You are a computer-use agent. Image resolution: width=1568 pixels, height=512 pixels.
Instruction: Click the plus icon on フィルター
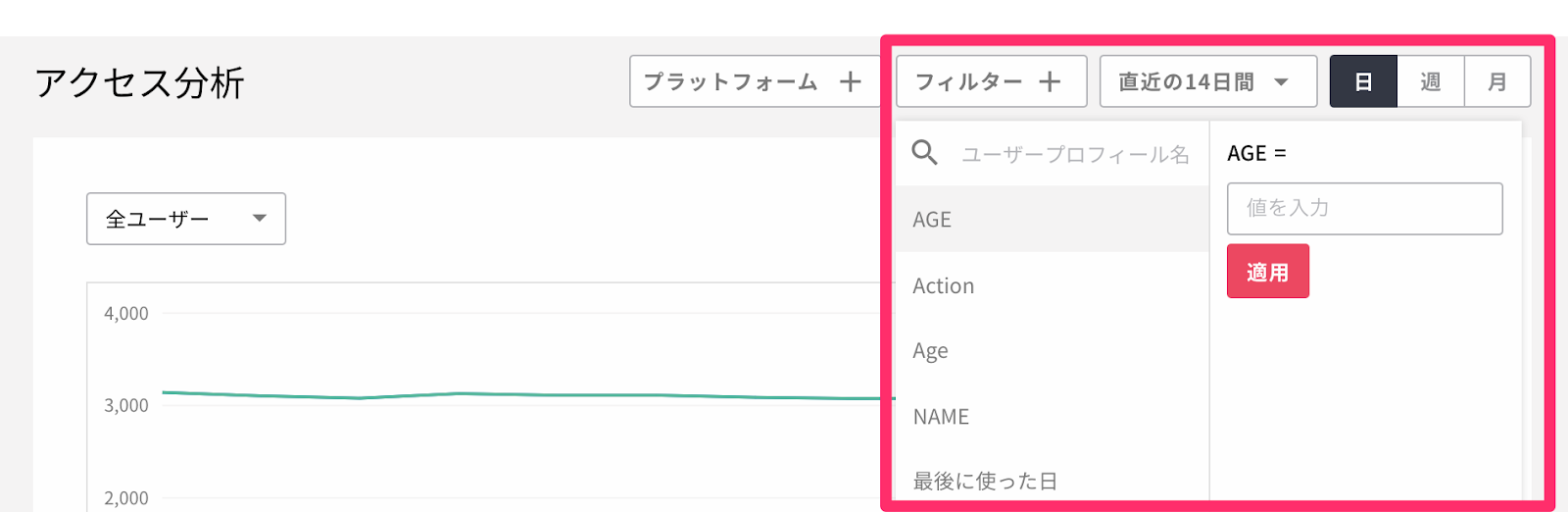(1050, 82)
